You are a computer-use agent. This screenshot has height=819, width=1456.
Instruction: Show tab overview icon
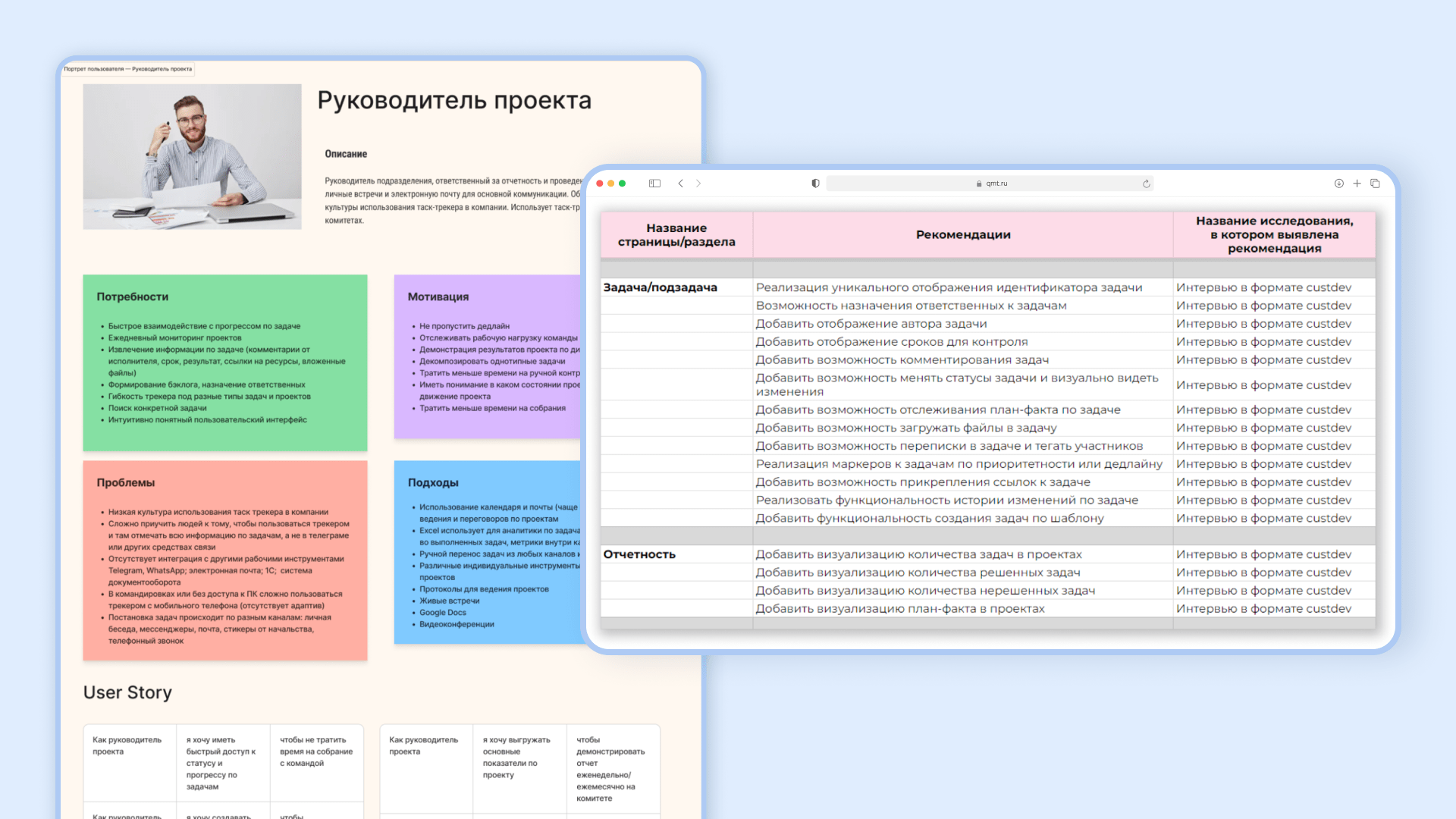tap(1375, 184)
